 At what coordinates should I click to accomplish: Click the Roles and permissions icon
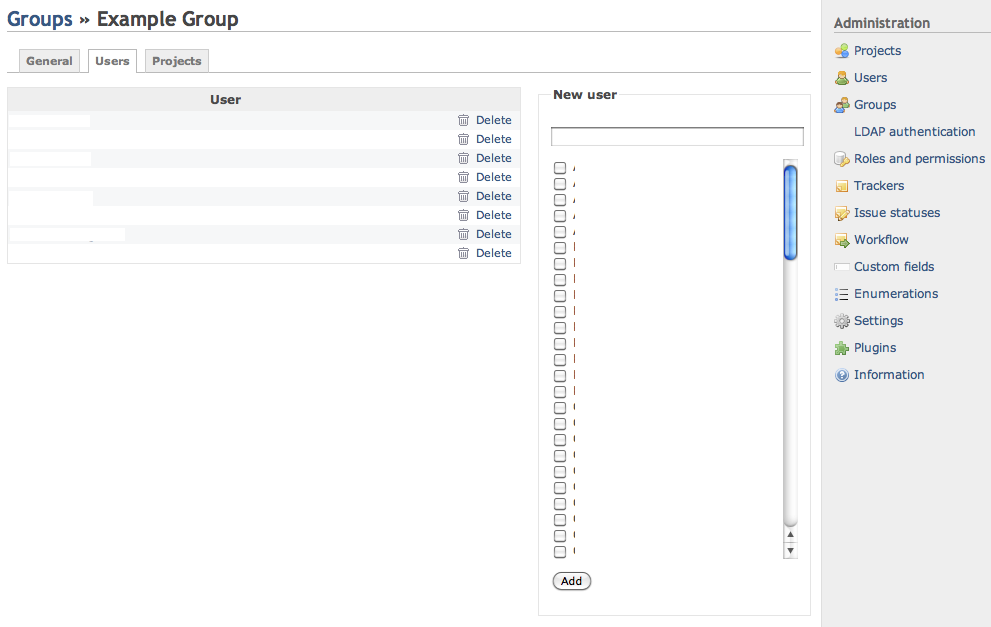coord(842,158)
